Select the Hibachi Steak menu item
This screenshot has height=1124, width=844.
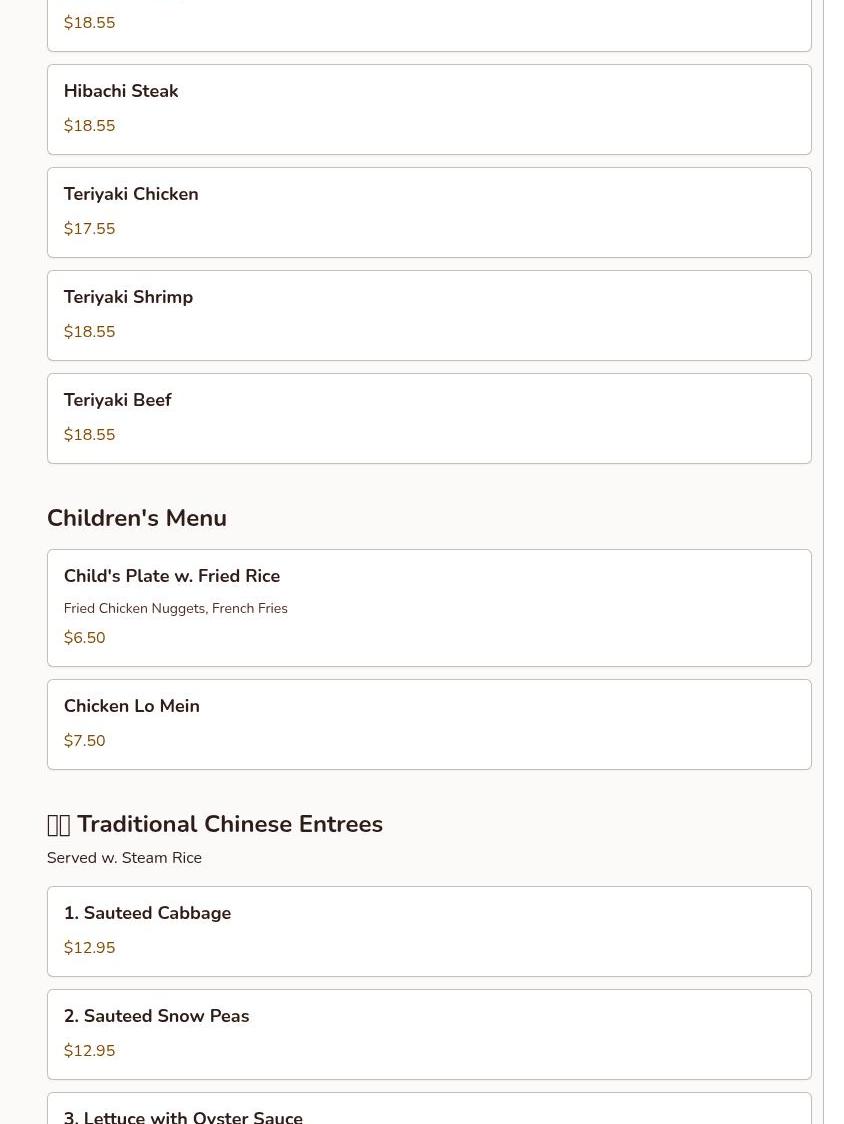click(121, 91)
